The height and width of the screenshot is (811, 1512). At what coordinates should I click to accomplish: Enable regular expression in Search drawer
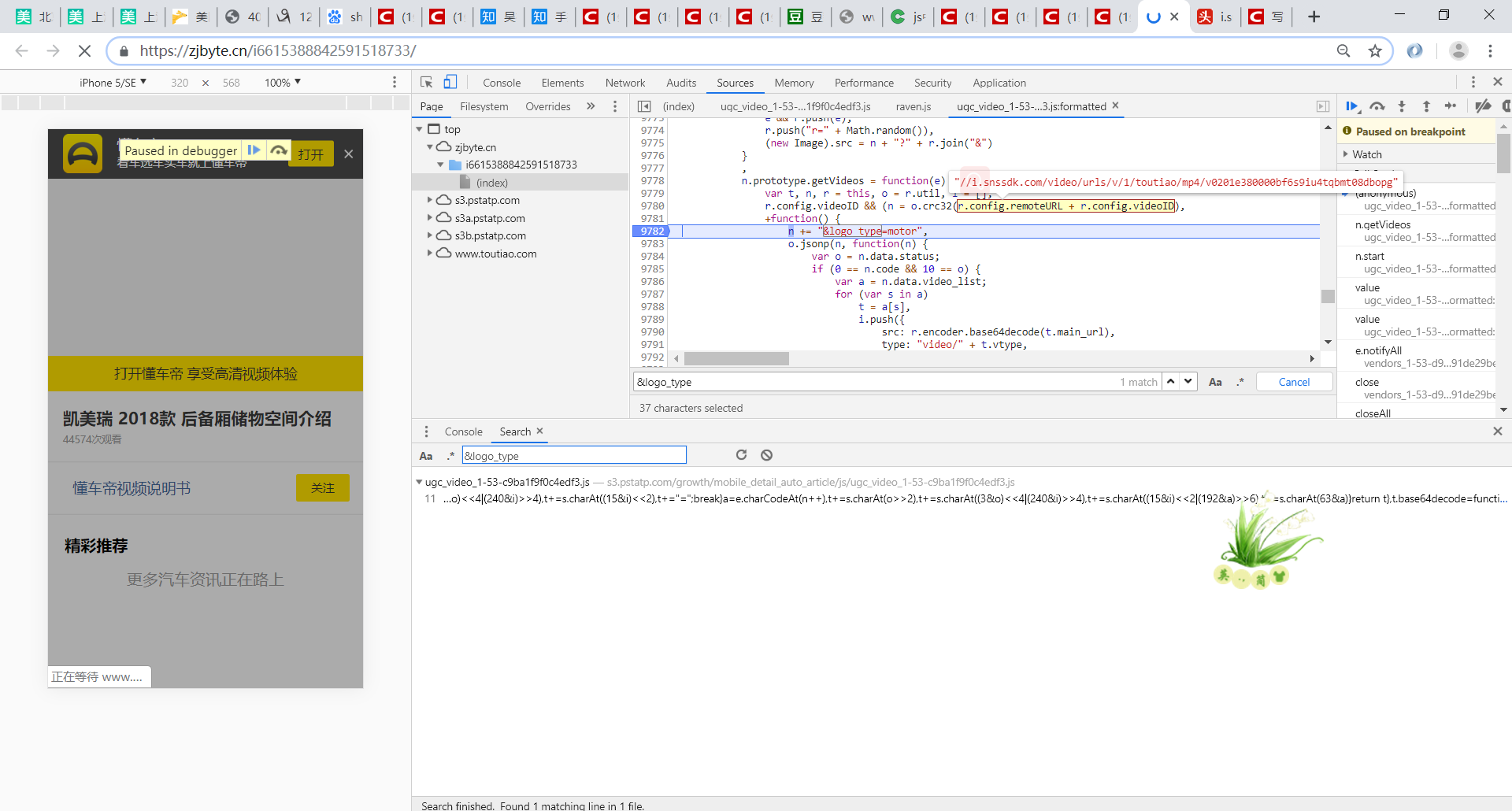[x=450, y=456]
